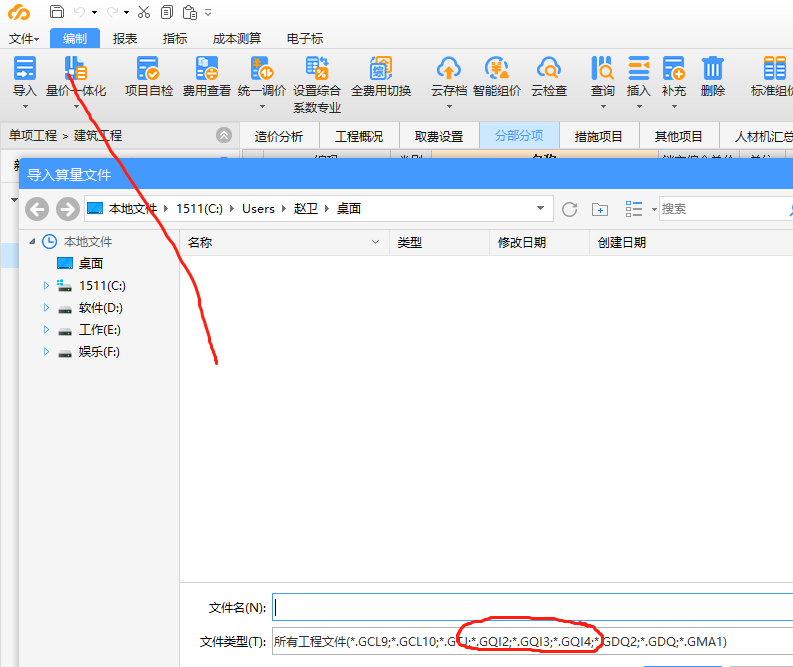The width and height of the screenshot is (793, 667).
Task: Expand the 工作(E:) drive node
Action: coord(46,330)
